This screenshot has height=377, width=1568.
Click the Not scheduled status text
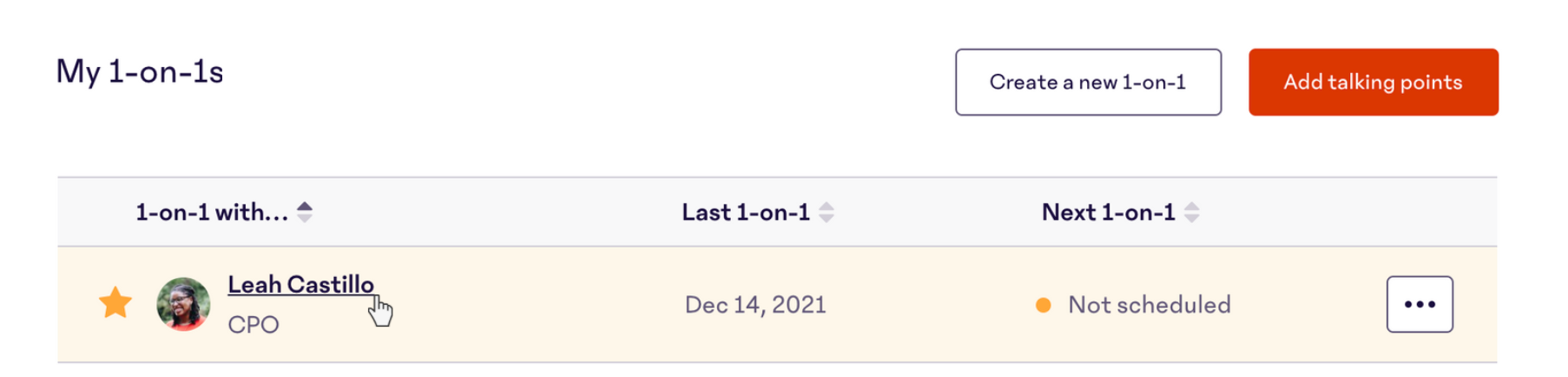point(1150,305)
